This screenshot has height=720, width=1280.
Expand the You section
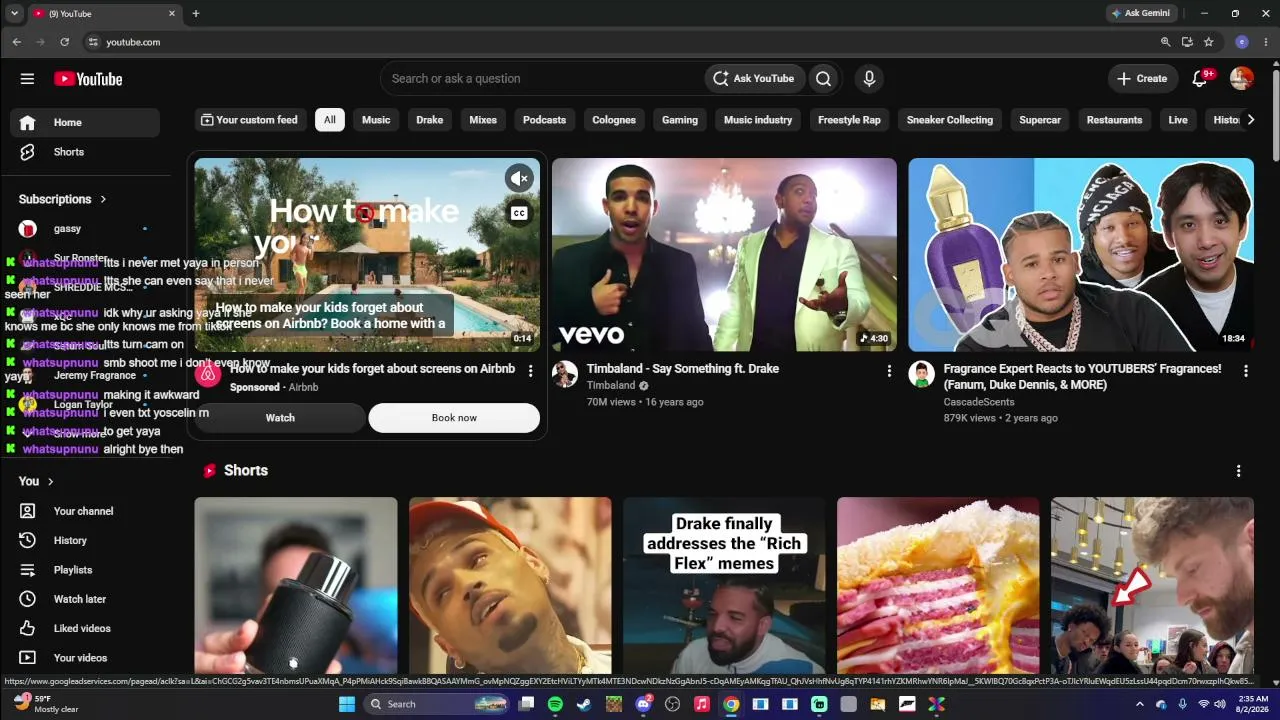(x=37, y=481)
